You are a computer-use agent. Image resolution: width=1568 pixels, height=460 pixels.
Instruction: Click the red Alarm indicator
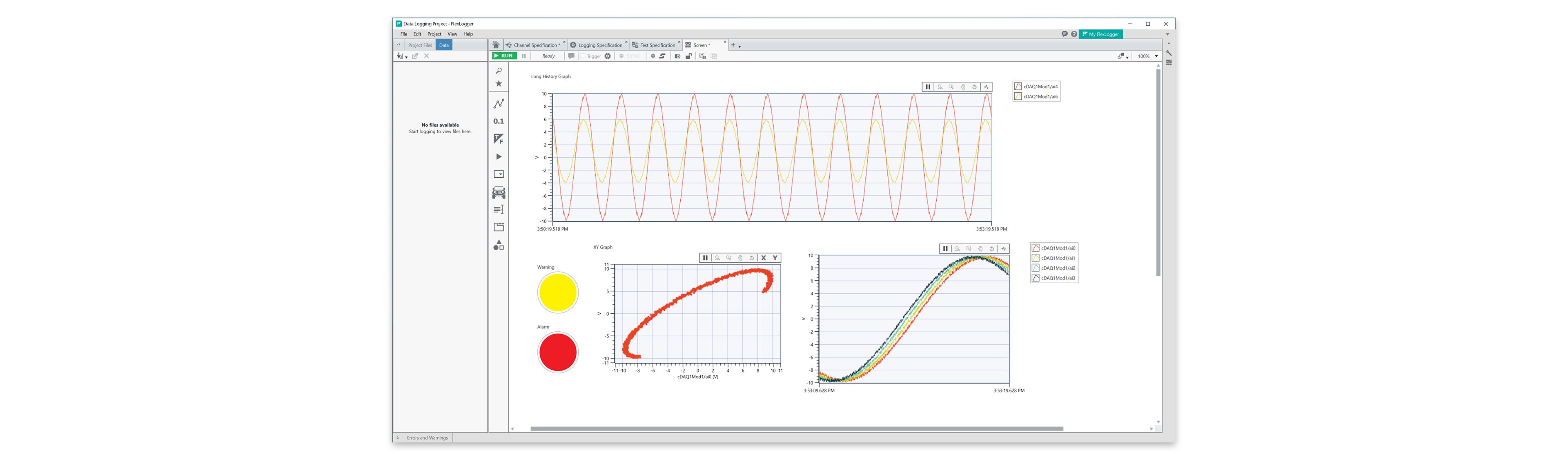coord(557,352)
